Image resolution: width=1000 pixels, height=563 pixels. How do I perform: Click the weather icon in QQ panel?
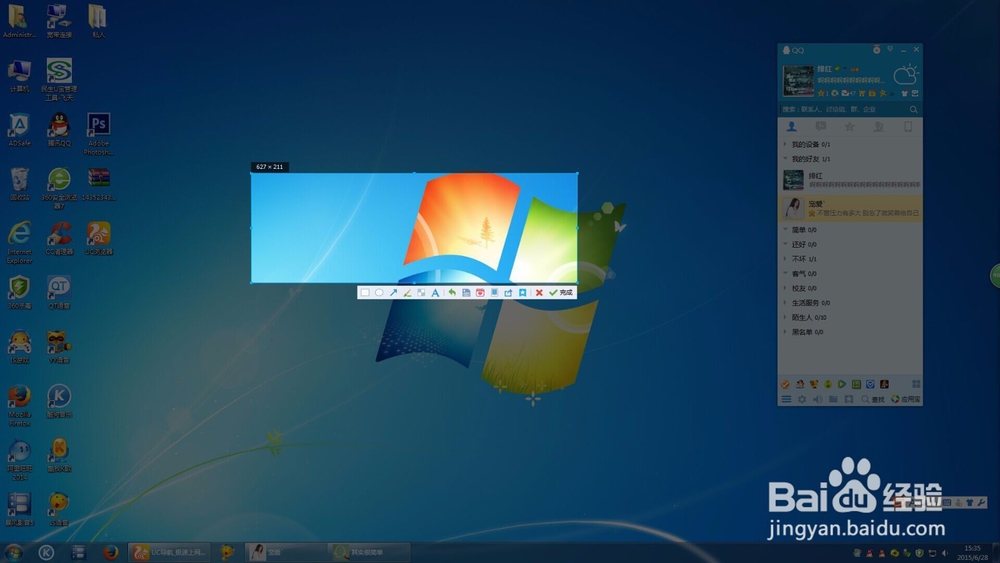click(x=906, y=75)
